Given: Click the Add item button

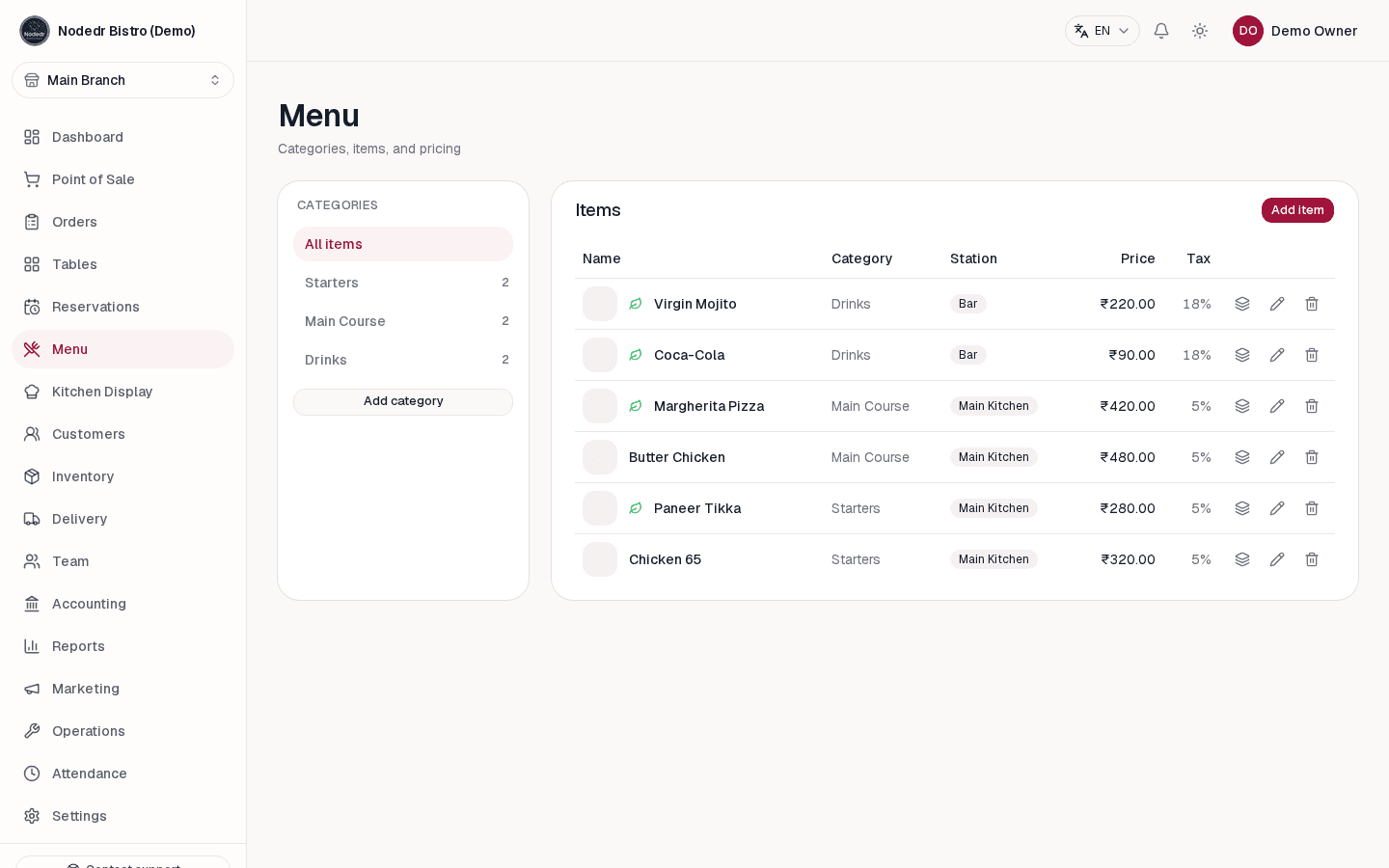Looking at the screenshot, I should [1297, 210].
